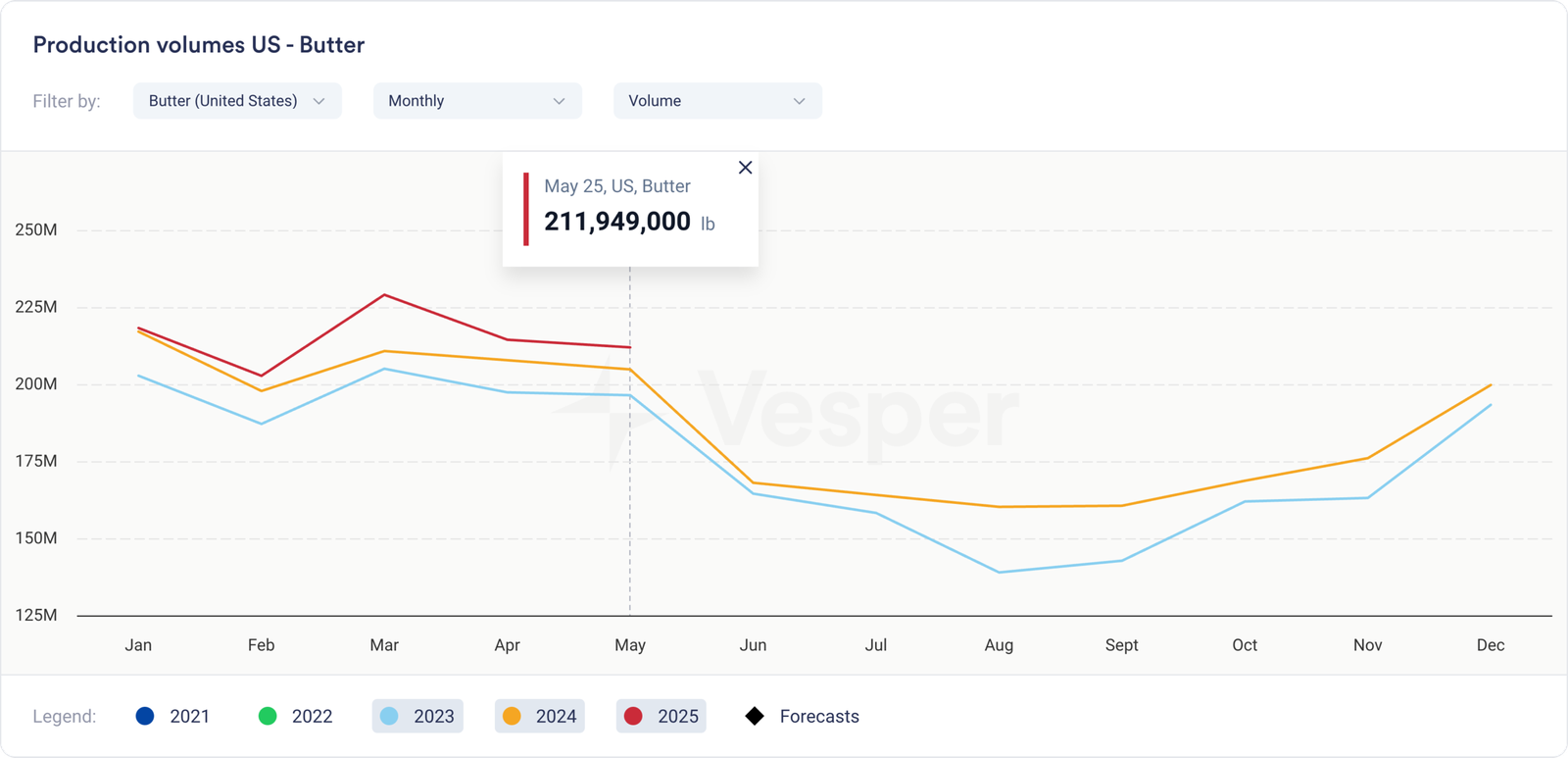
Task: Click the green 2022 legend dot
Action: click(x=268, y=717)
